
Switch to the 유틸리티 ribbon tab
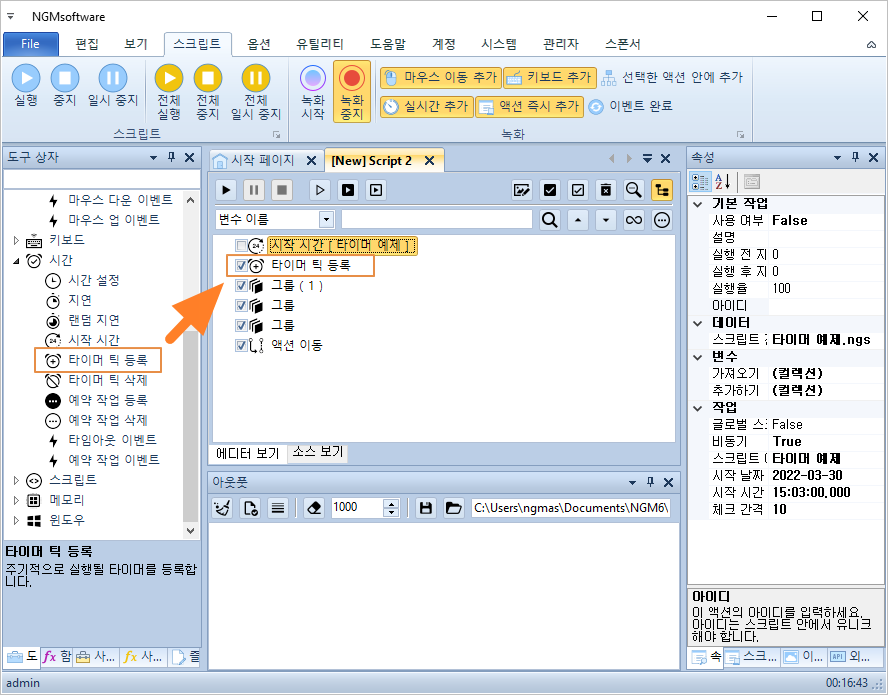(x=319, y=44)
